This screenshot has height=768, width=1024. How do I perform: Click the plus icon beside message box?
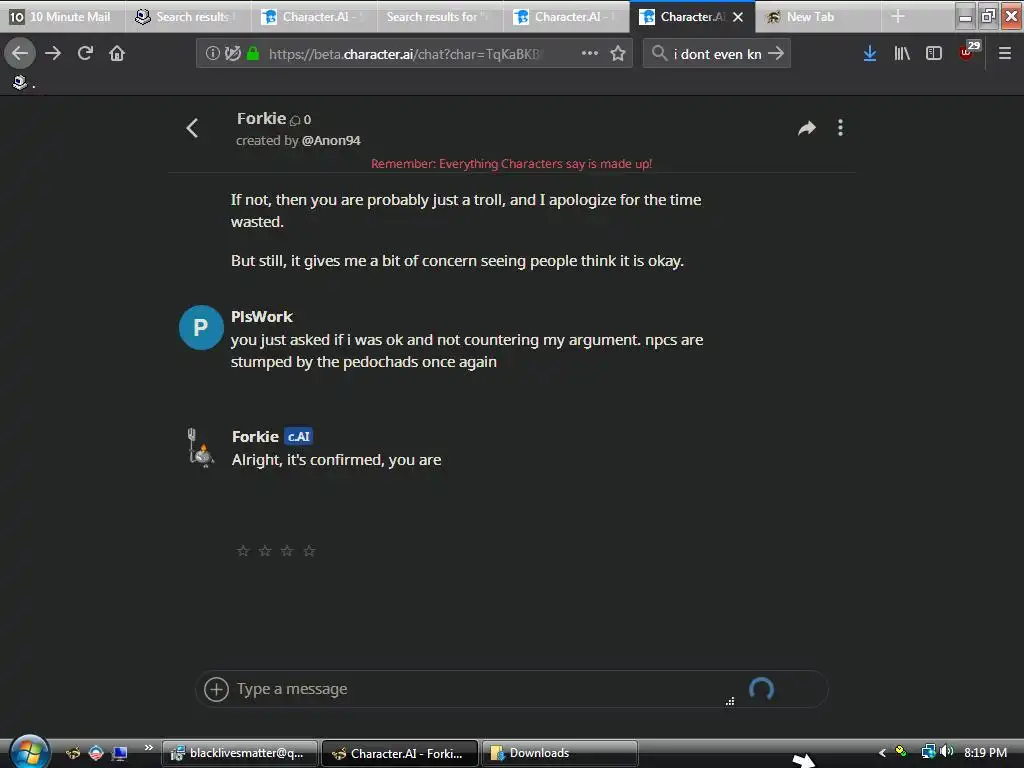coord(216,689)
